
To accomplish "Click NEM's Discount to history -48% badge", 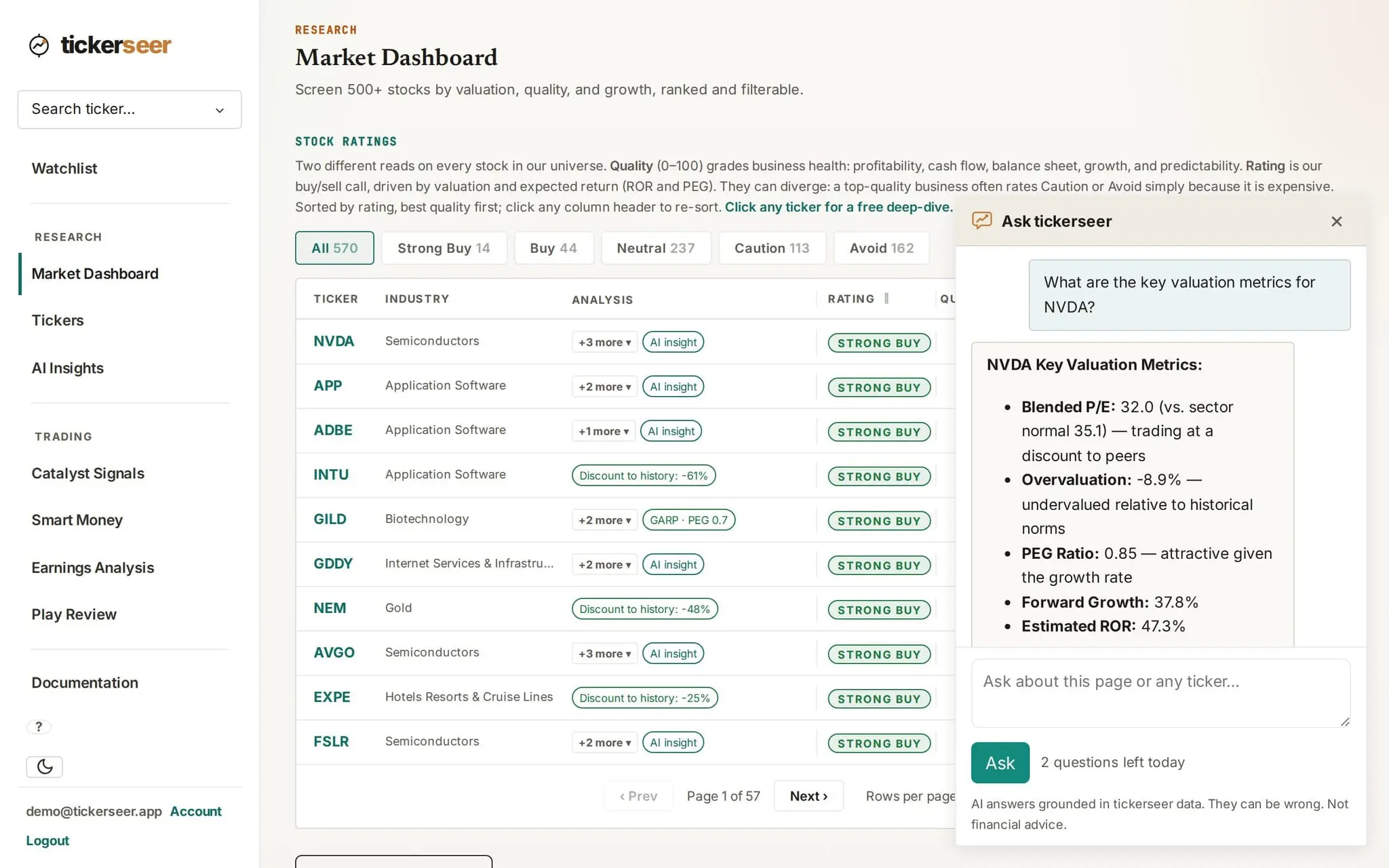I will tap(645, 609).
